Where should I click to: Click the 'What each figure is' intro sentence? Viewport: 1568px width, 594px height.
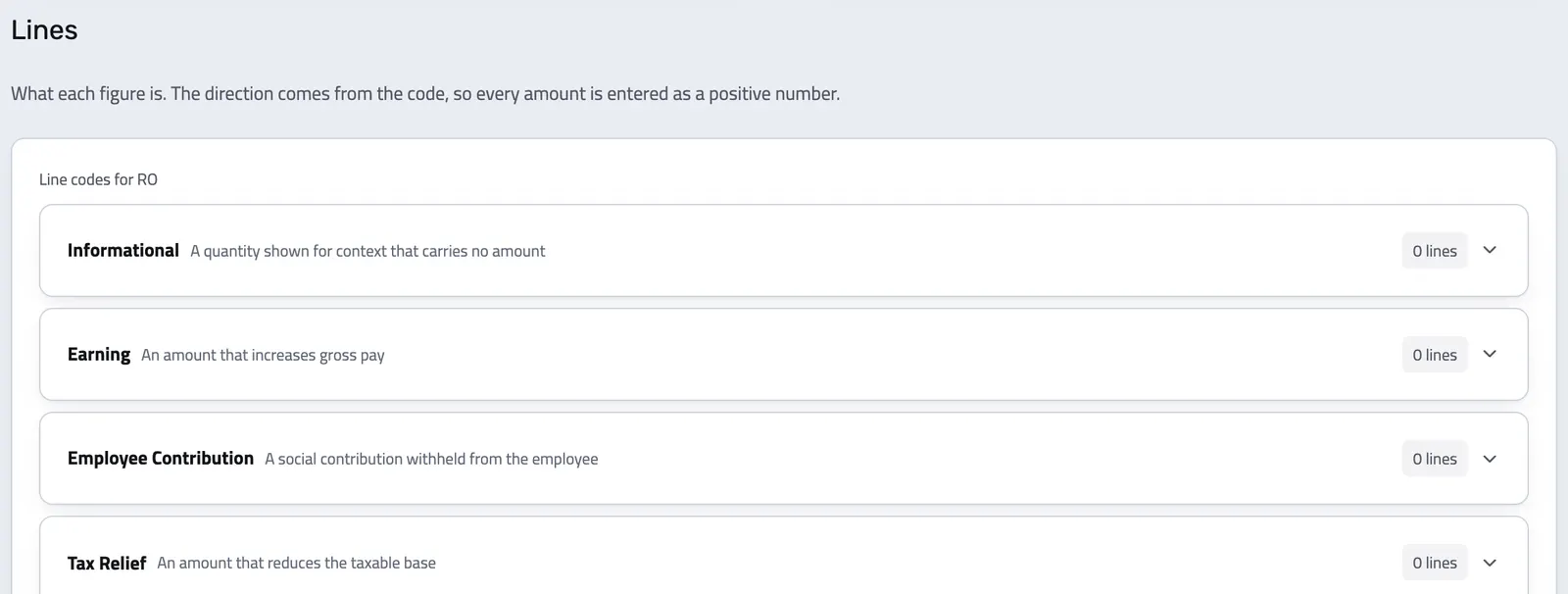(x=425, y=94)
